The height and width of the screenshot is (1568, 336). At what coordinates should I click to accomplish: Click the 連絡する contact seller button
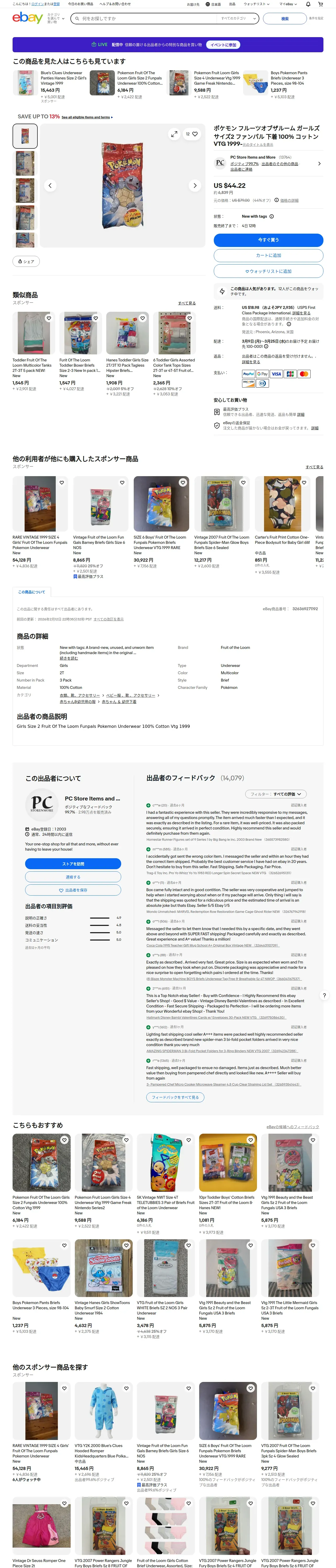pyautogui.click(x=73, y=877)
